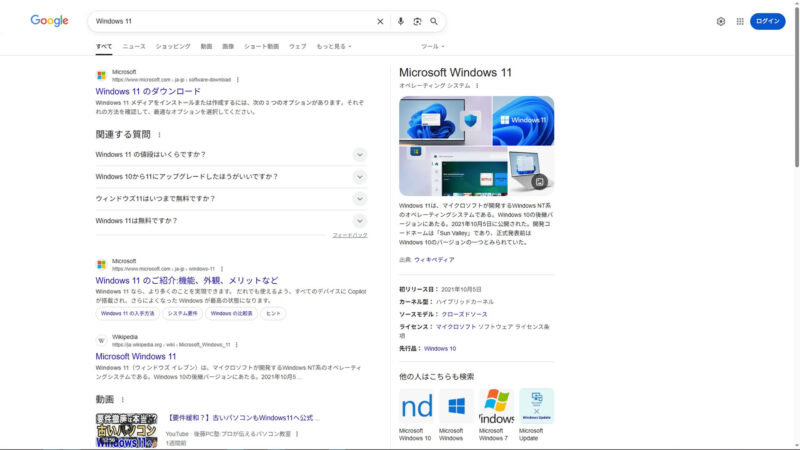The width and height of the screenshot is (800, 450).
Task: Open quick settings gear icon
Action: (721, 21)
